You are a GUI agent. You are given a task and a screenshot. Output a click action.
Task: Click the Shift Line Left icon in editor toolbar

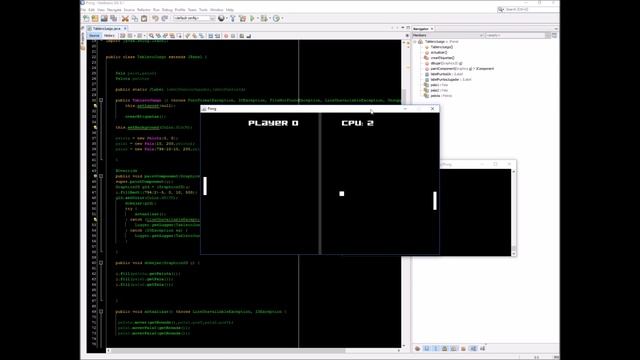(x=210, y=36)
